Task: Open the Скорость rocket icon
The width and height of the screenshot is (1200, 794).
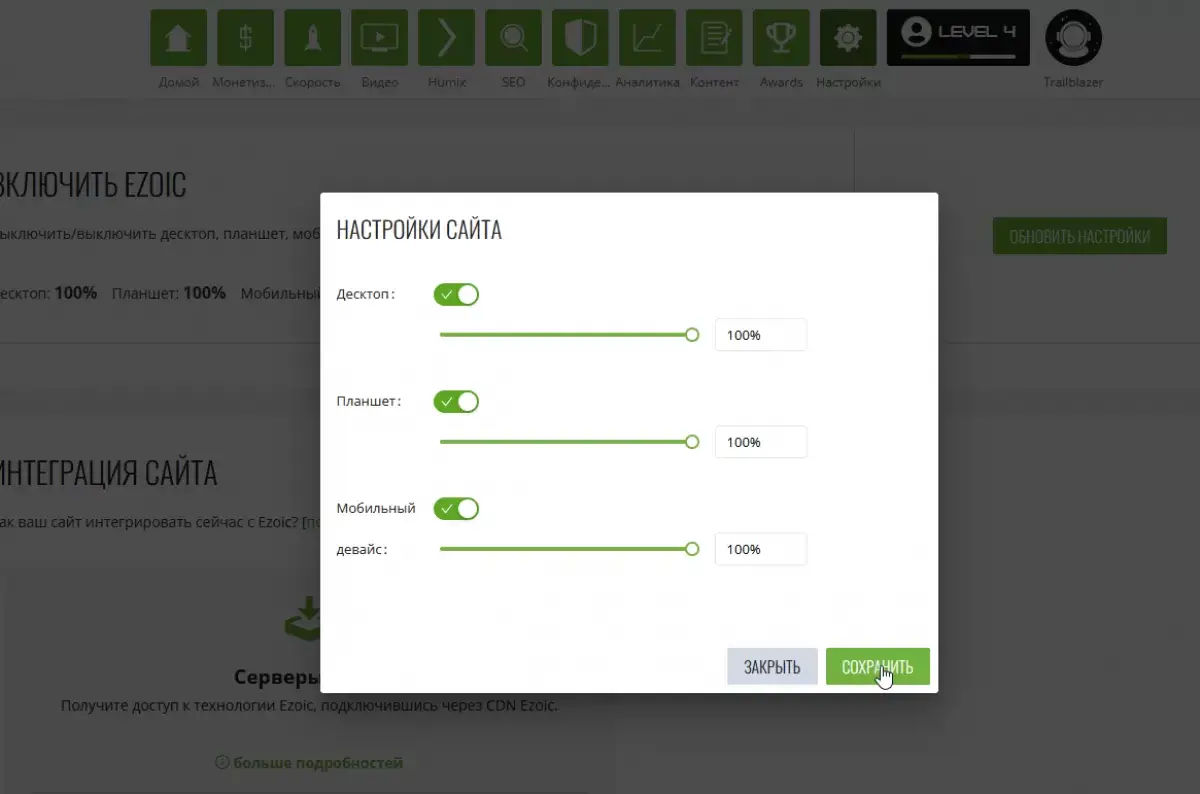Action: 312,38
